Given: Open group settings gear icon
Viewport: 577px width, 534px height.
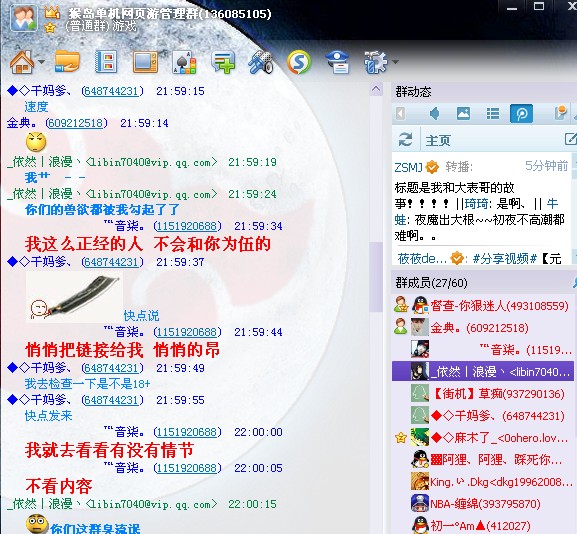Looking at the screenshot, I should (x=376, y=62).
